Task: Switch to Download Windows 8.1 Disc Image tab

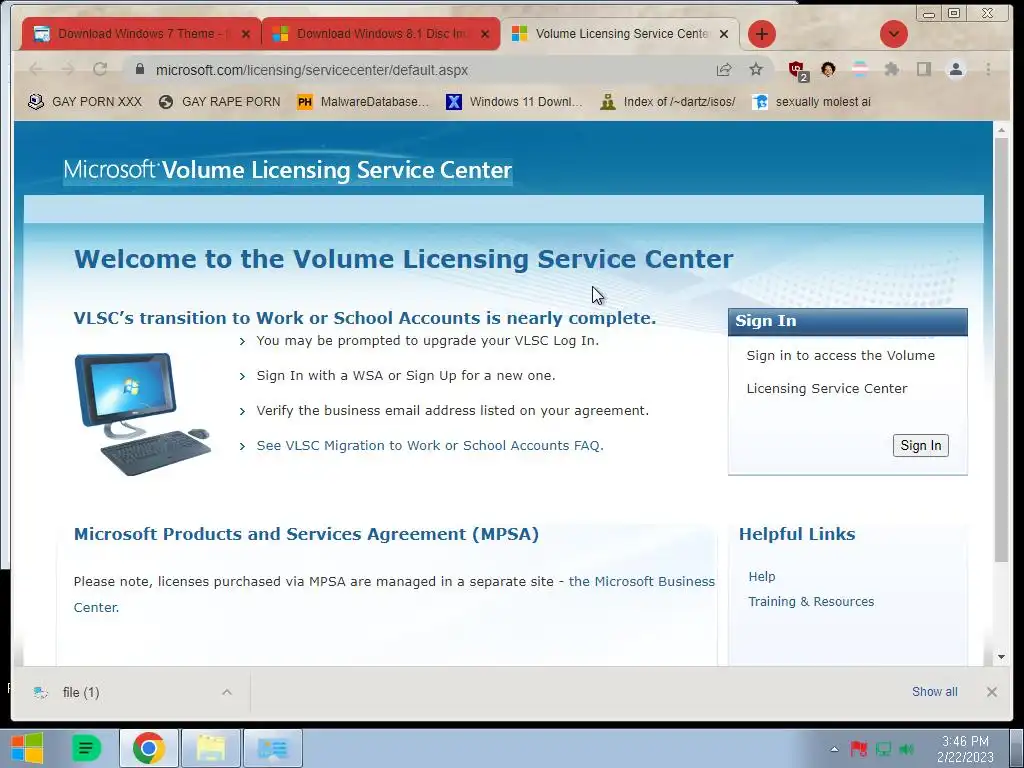Action: [381, 33]
